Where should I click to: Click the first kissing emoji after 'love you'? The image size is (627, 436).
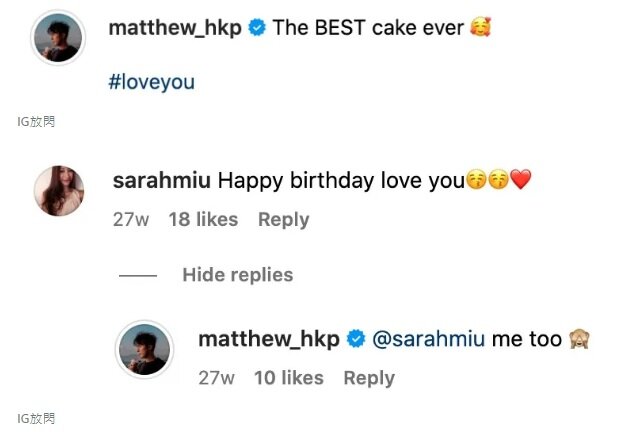(x=477, y=181)
